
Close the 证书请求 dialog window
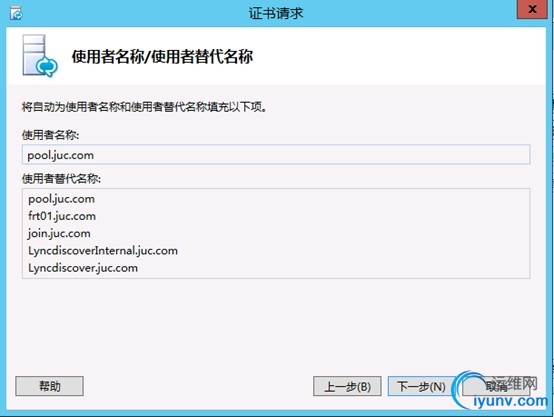click(x=532, y=10)
